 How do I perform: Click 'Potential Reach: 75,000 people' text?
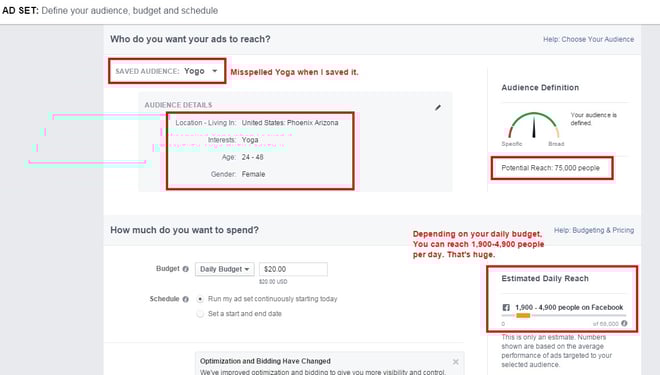550,168
